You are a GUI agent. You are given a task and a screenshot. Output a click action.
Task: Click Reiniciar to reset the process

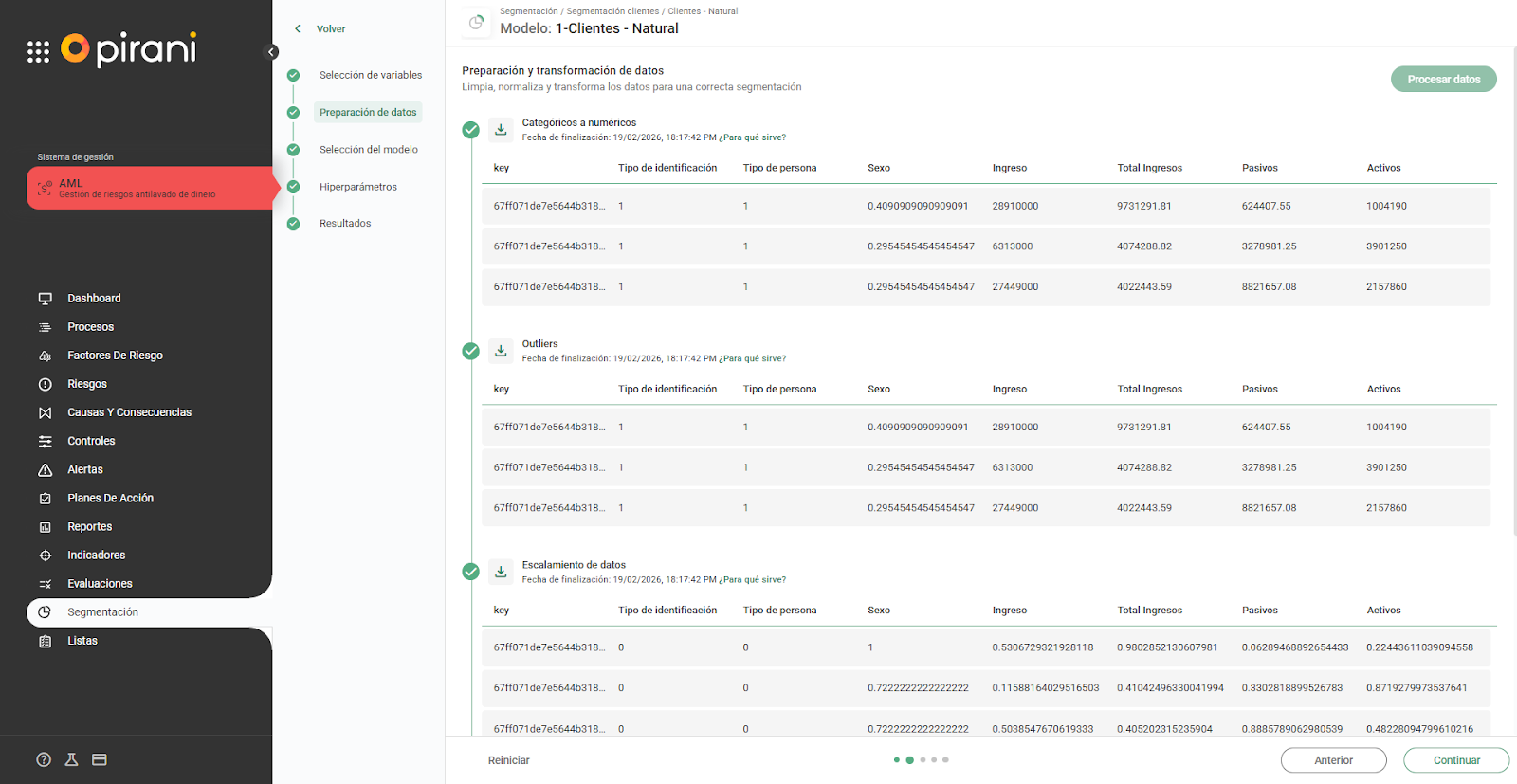tap(508, 760)
